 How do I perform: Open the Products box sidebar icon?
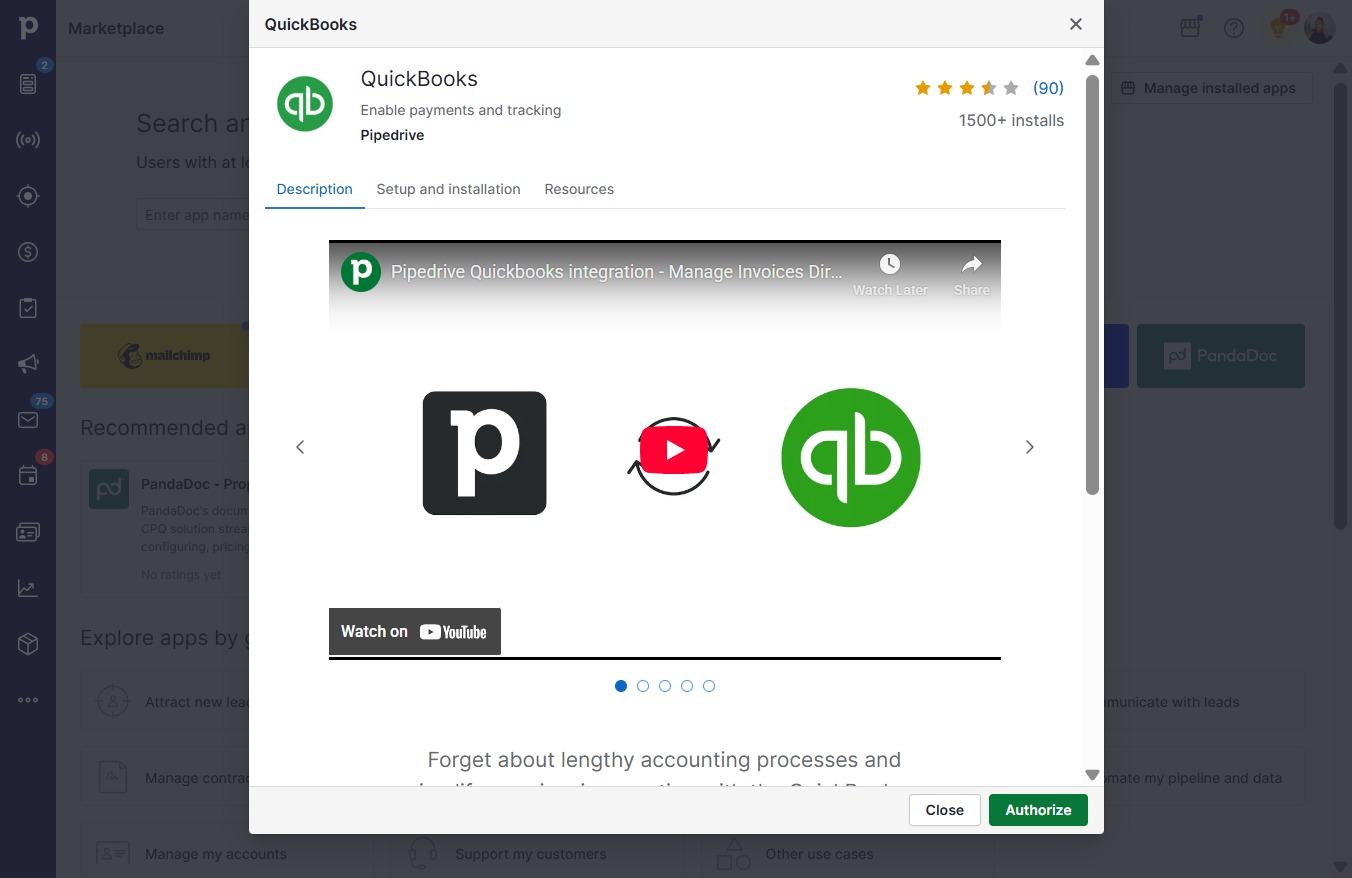[x=28, y=644]
